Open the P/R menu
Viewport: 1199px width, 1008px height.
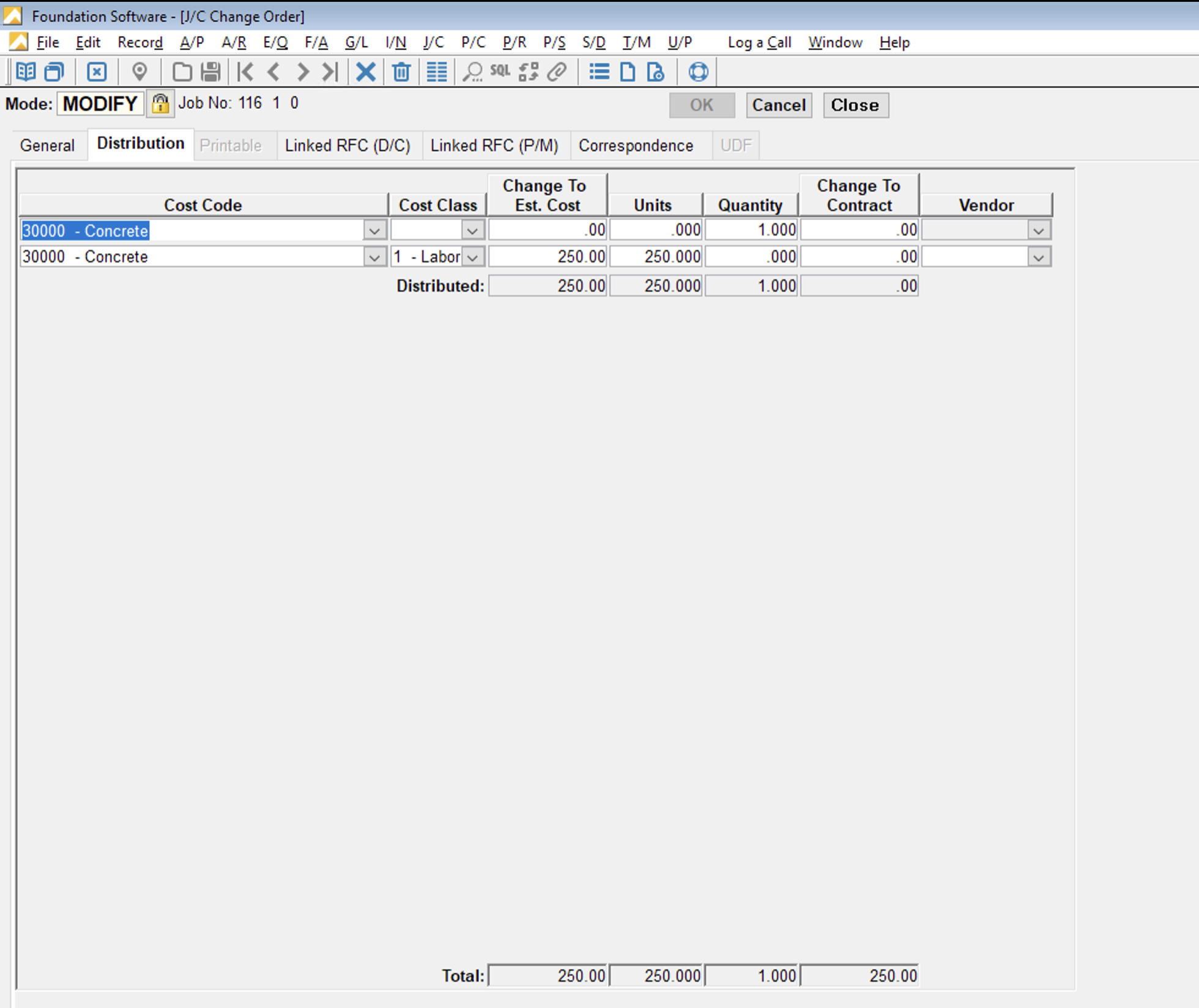(514, 42)
